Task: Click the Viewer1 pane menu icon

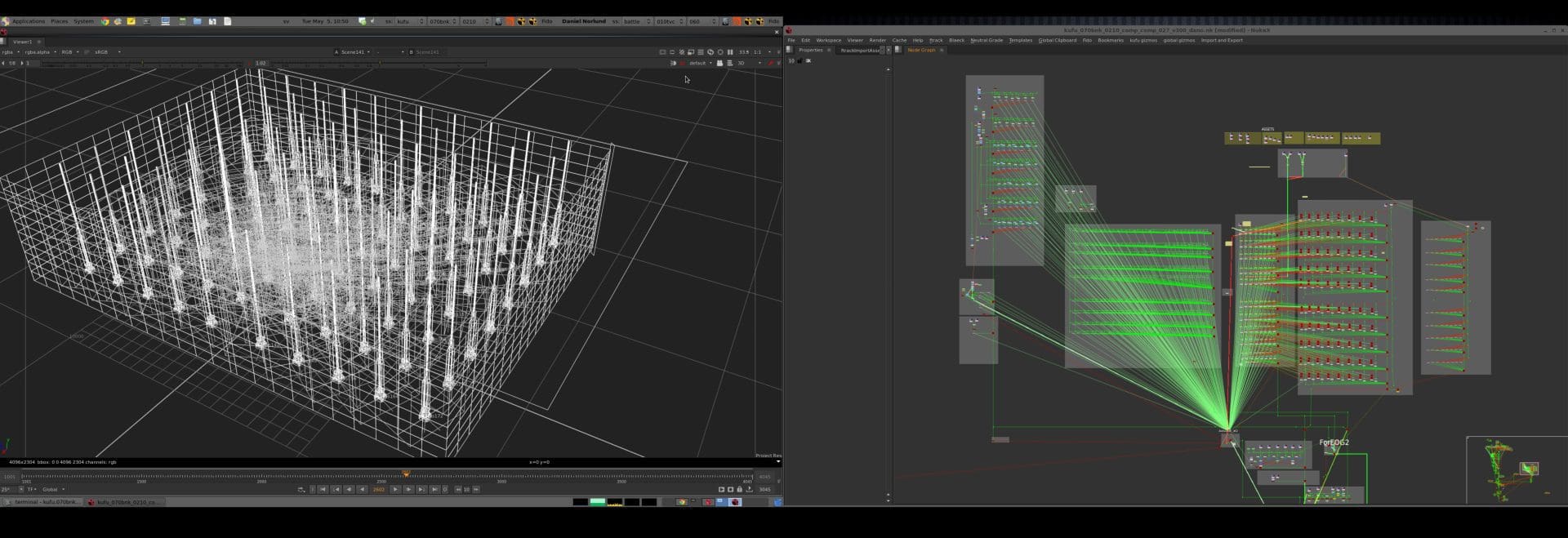Action: click(3, 42)
